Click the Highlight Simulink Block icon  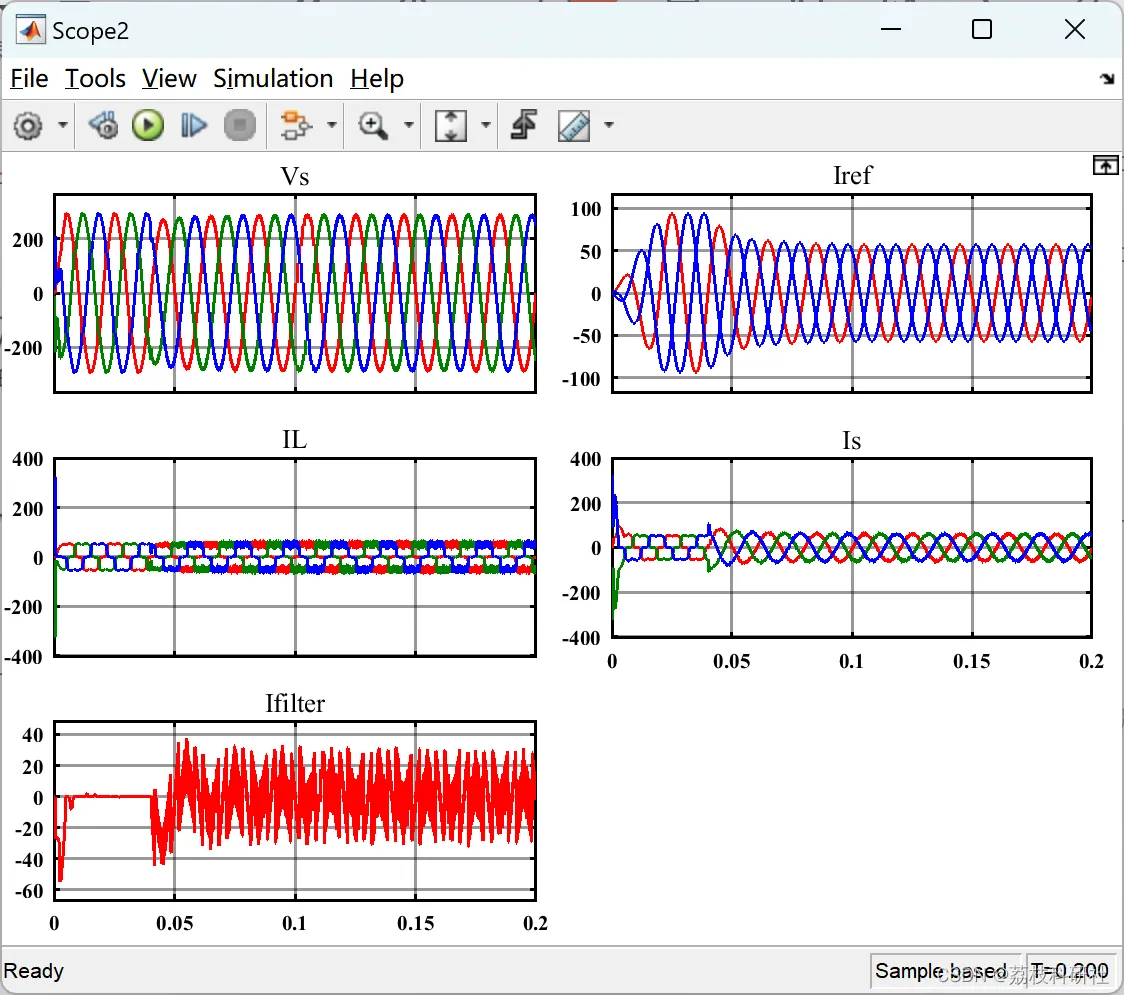coord(295,126)
